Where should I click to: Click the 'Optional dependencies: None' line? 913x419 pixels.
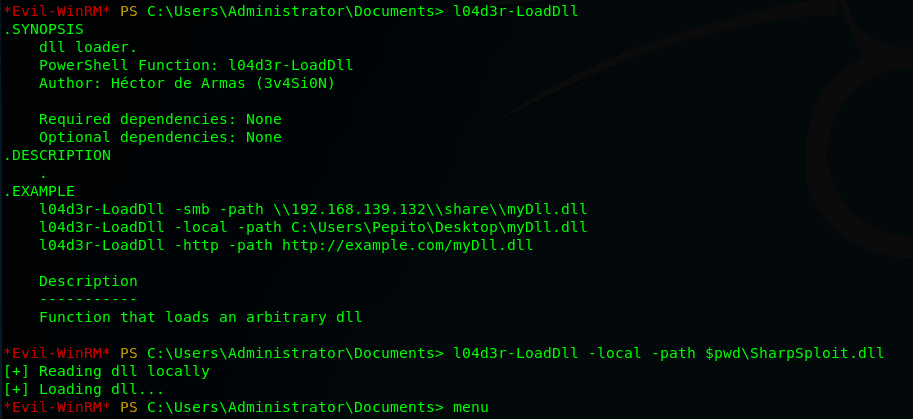click(160, 137)
